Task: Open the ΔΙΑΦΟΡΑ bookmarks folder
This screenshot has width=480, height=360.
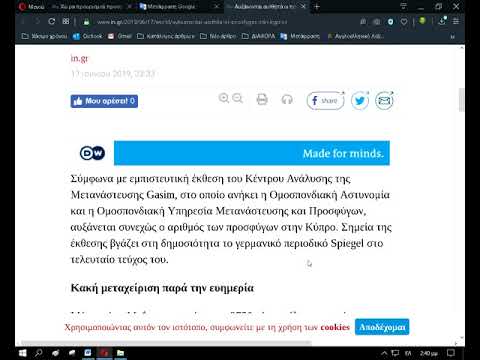Action: coord(259,36)
